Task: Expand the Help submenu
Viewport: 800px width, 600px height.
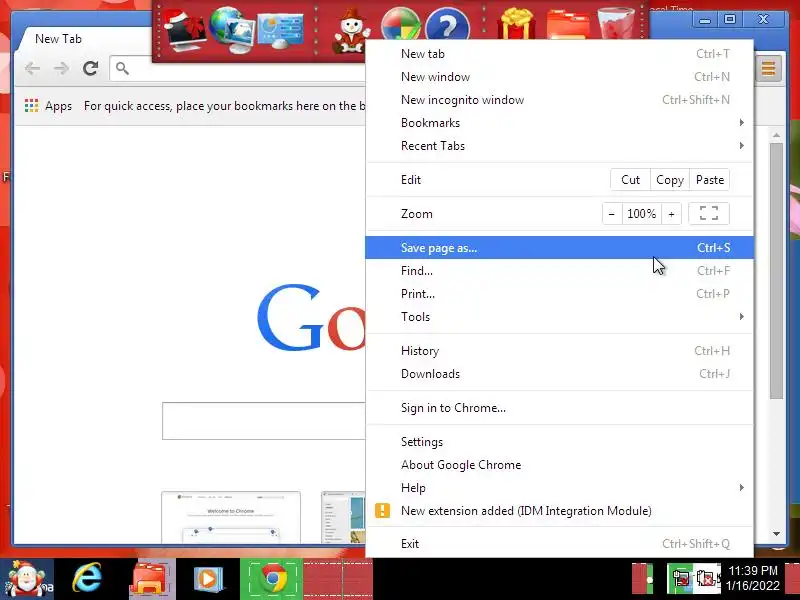Action: tap(559, 488)
